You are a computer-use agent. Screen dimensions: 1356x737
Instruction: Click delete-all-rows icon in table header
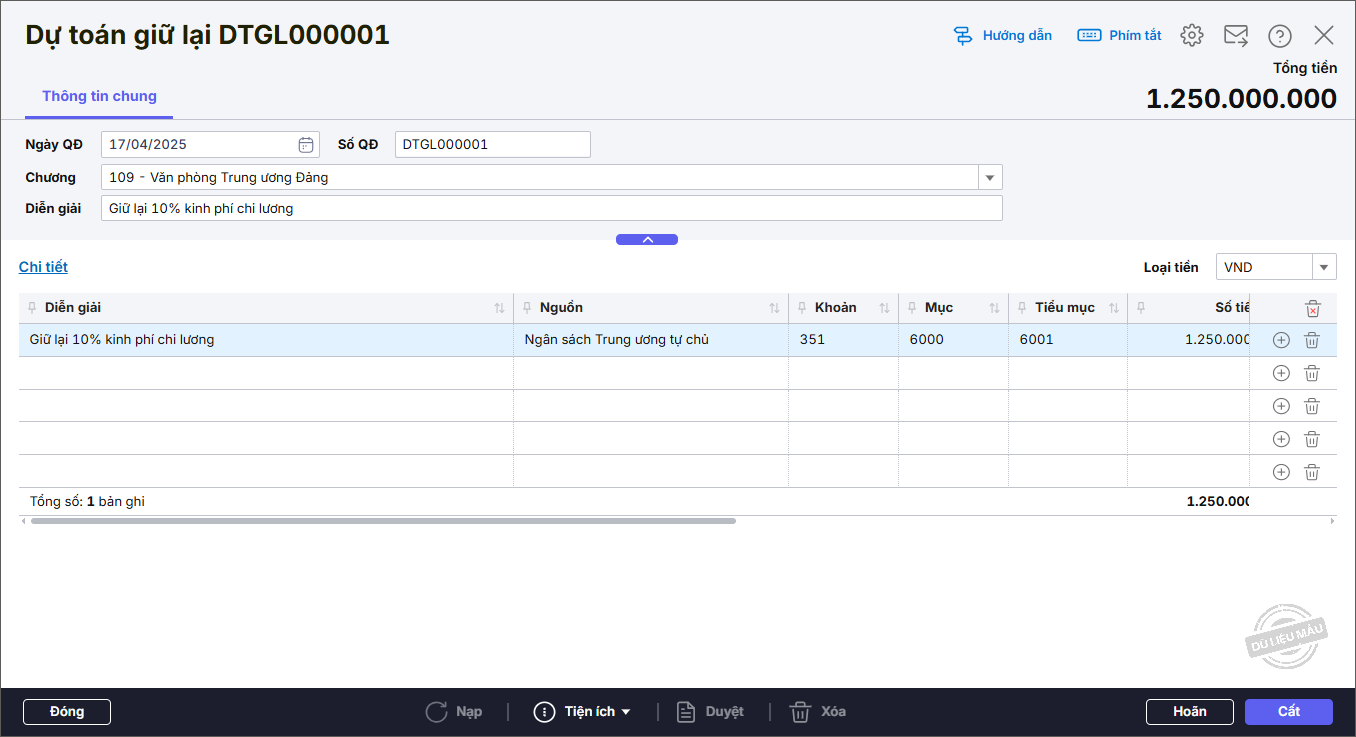pos(1313,309)
